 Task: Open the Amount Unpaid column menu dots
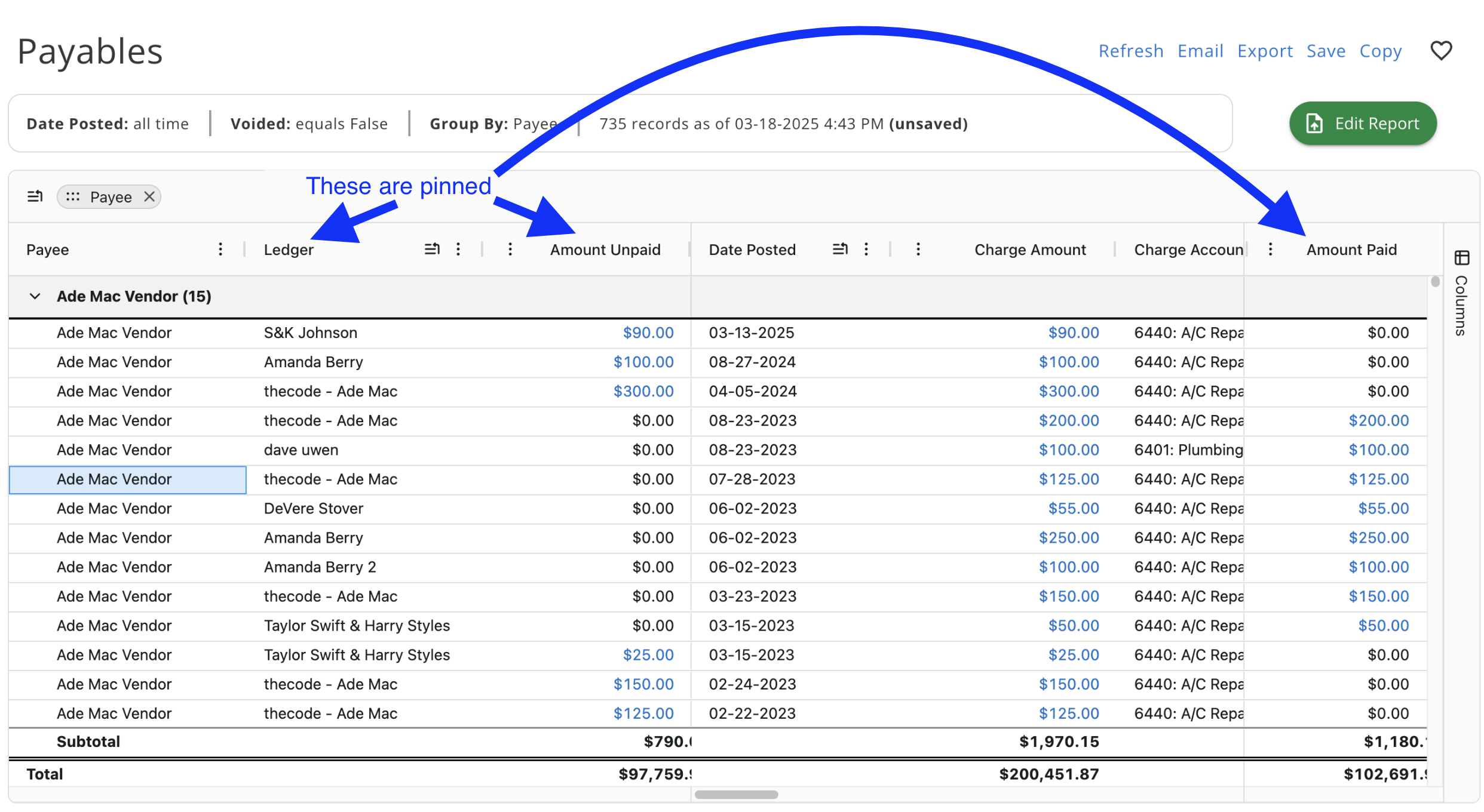pyautogui.click(x=510, y=250)
